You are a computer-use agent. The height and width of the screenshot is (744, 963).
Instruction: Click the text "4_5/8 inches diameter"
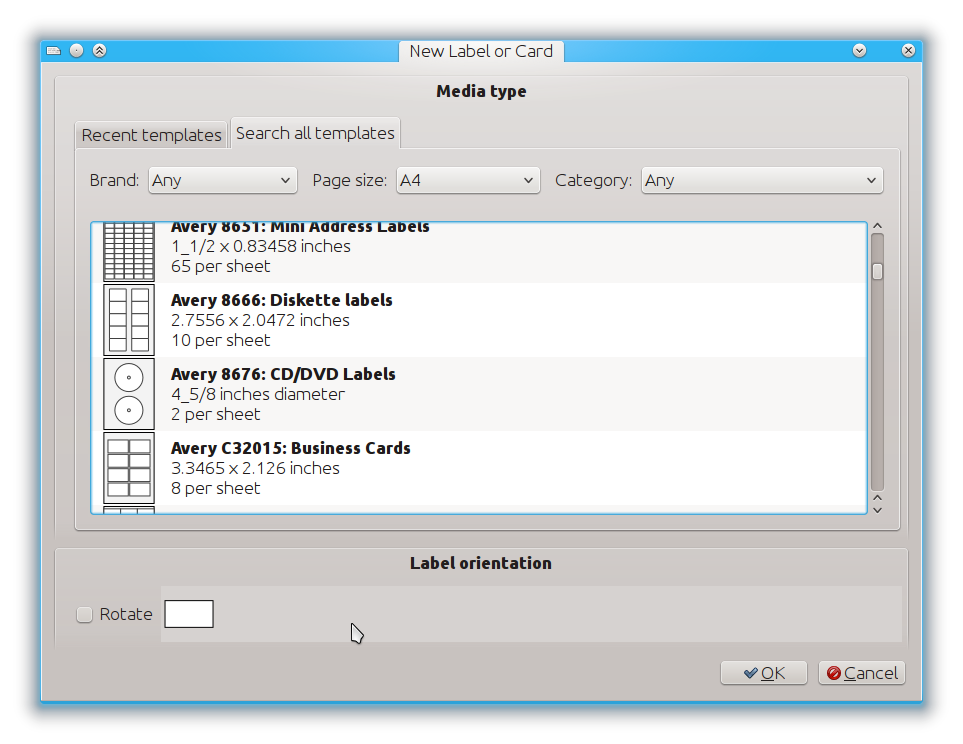(258, 394)
